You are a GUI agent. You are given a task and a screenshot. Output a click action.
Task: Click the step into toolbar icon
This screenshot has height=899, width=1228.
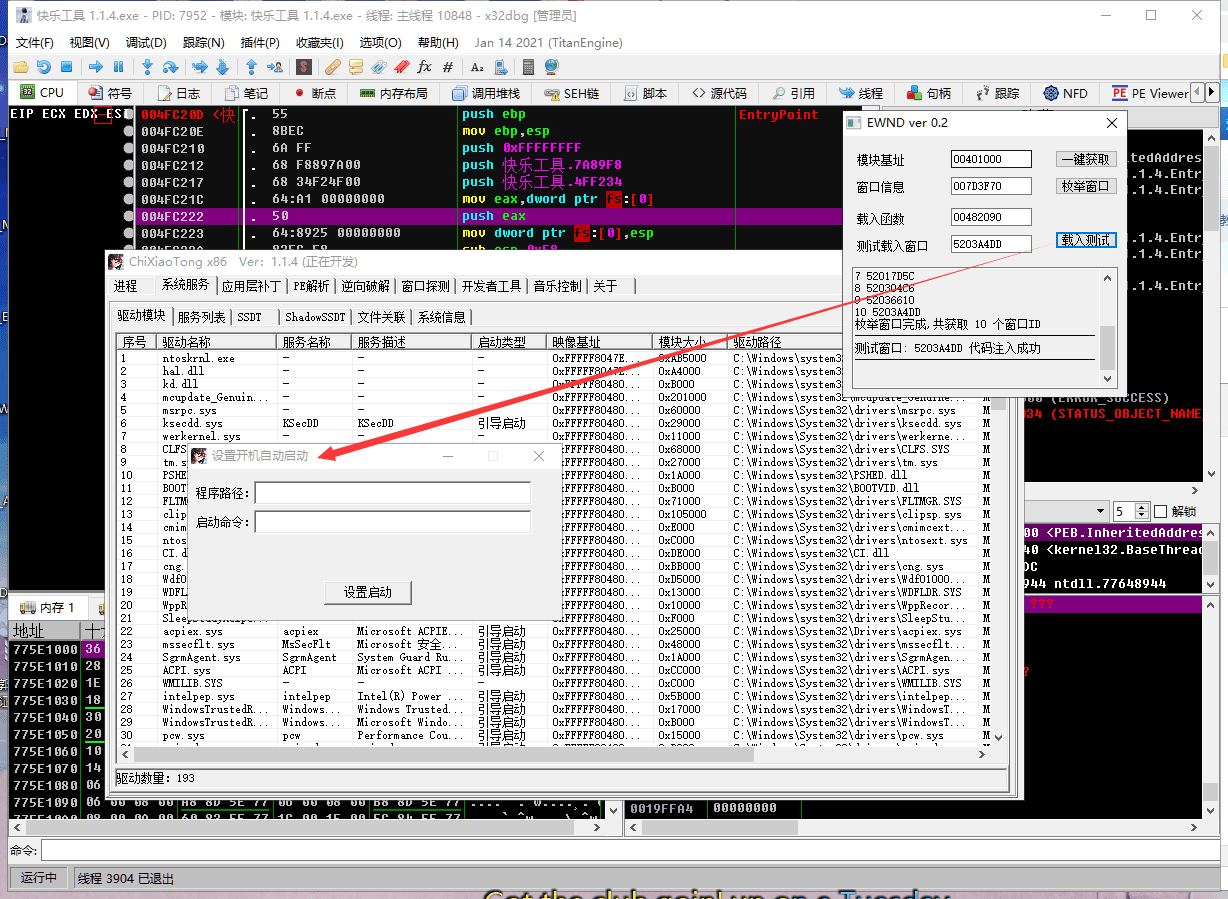[147, 67]
